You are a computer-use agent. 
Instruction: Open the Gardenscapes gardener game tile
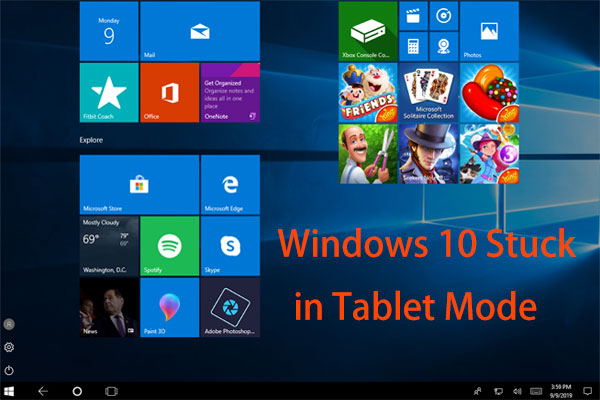pyautogui.click(x=368, y=154)
